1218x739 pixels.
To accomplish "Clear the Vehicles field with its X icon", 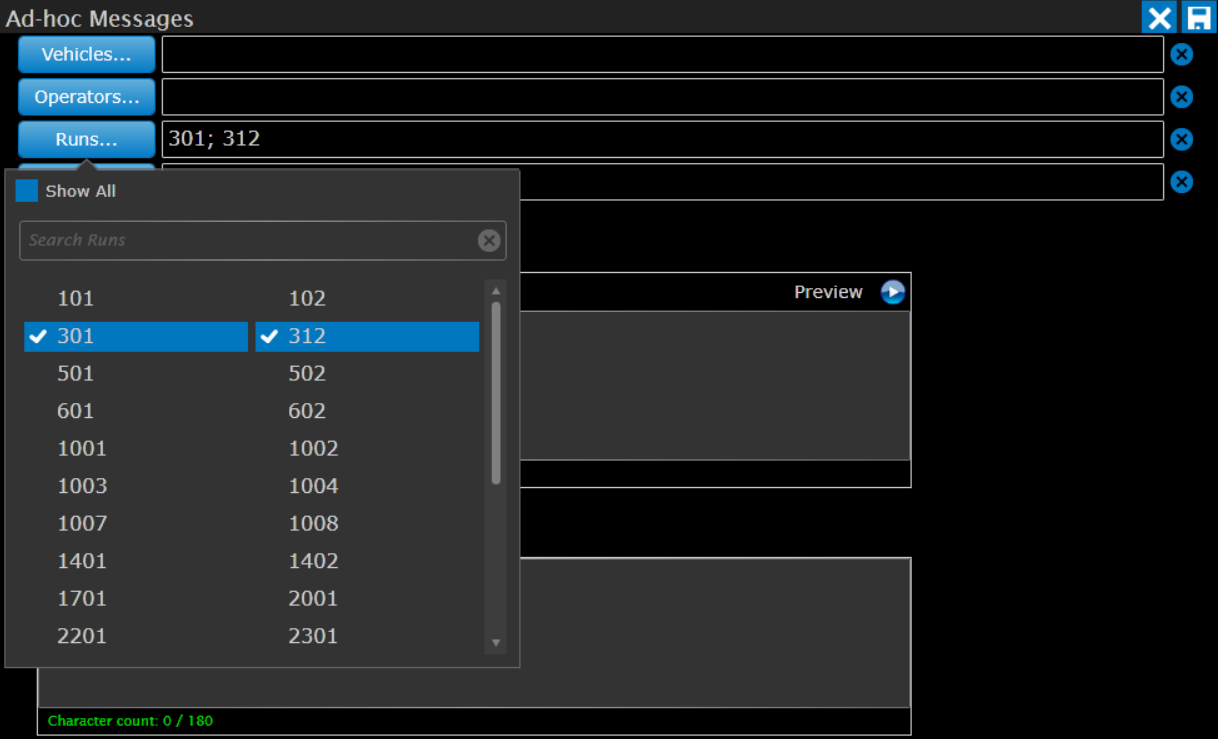I will click(1181, 54).
